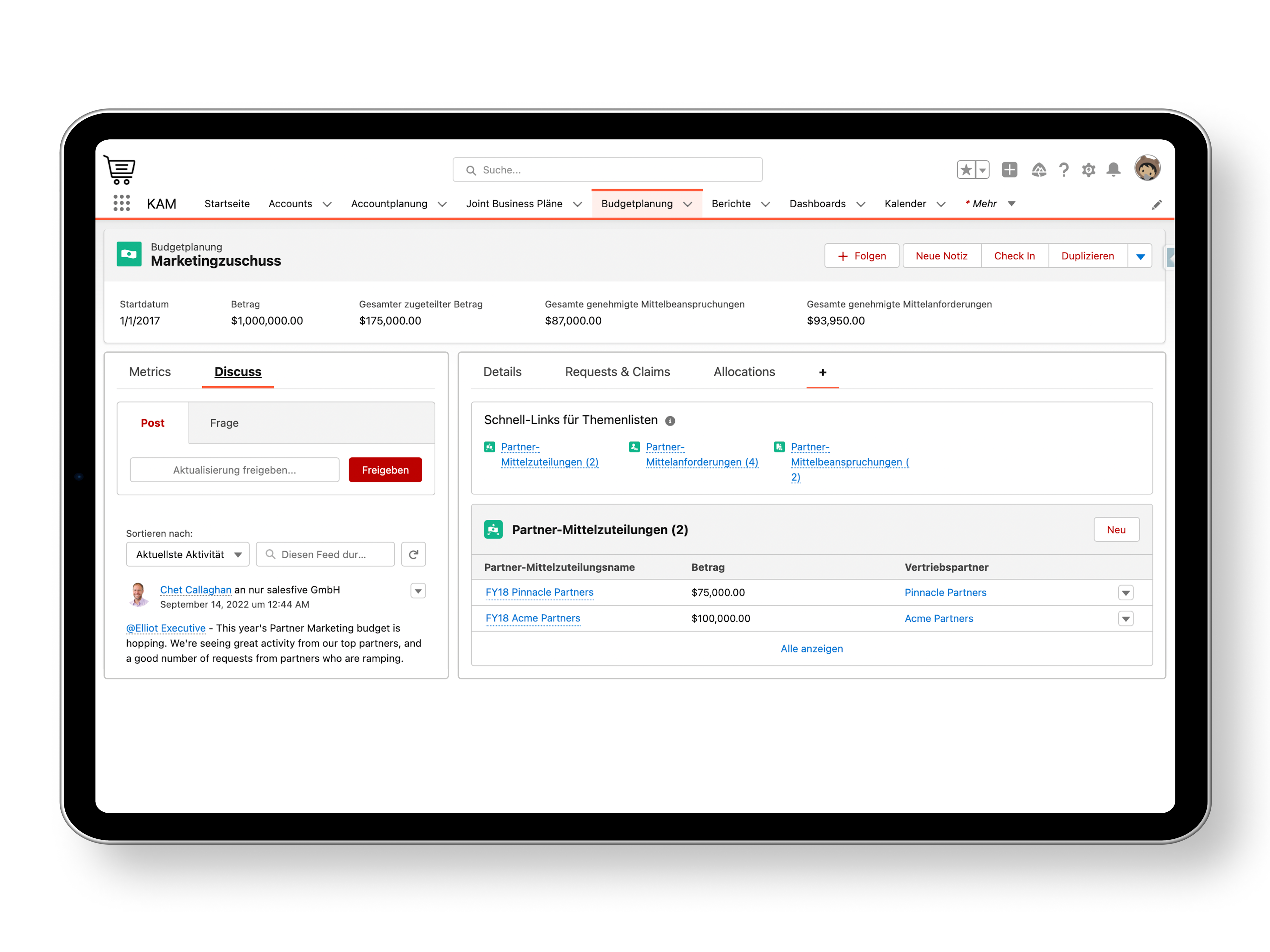The height and width of the screenshot is (952, 1270).
Task: Open the notifications bell
Action: pos(1113,170)
